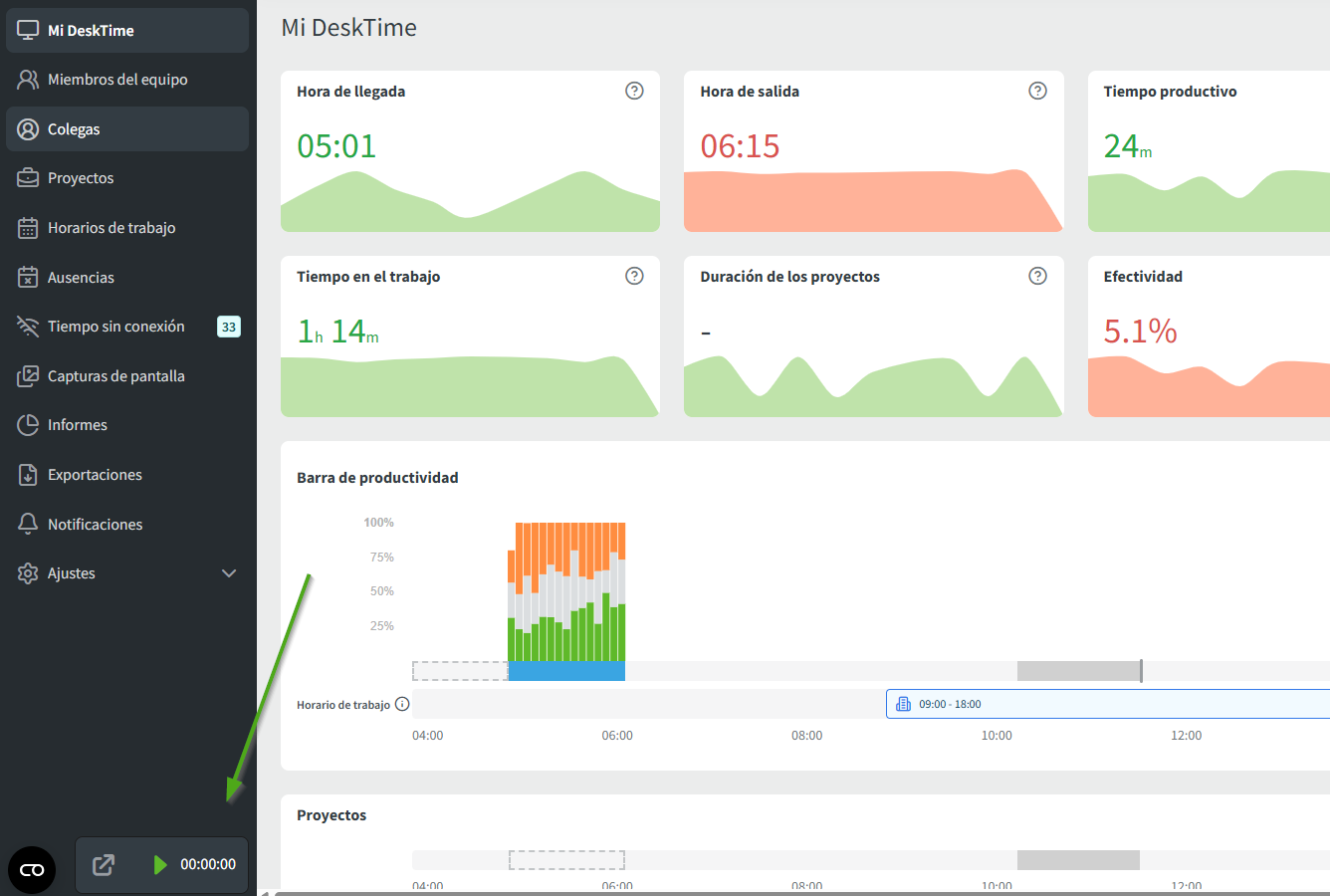1330x896 pixels.
Task: Go to Colegas section
Action: click(x=74, y=129)
